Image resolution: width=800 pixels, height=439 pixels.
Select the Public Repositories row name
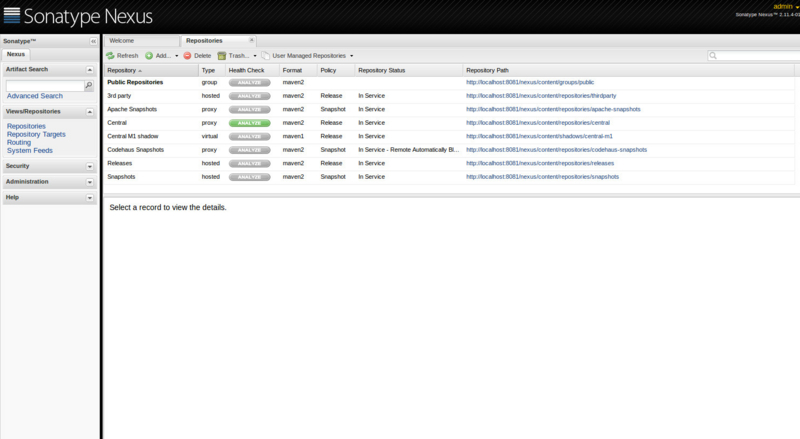(x=135, y=82)
